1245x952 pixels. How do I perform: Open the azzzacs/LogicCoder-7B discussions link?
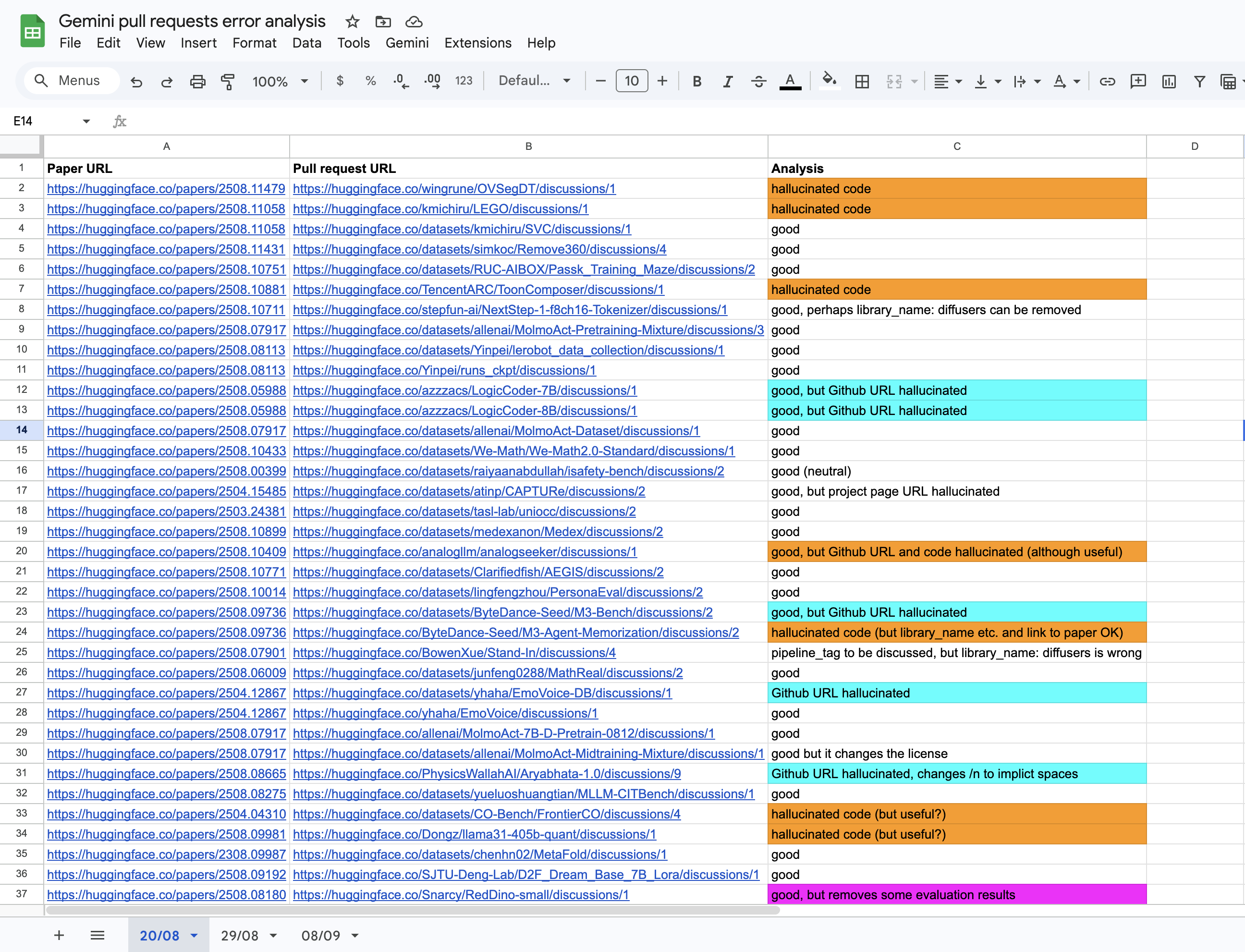pyautogui.click(x=464, y=391)
